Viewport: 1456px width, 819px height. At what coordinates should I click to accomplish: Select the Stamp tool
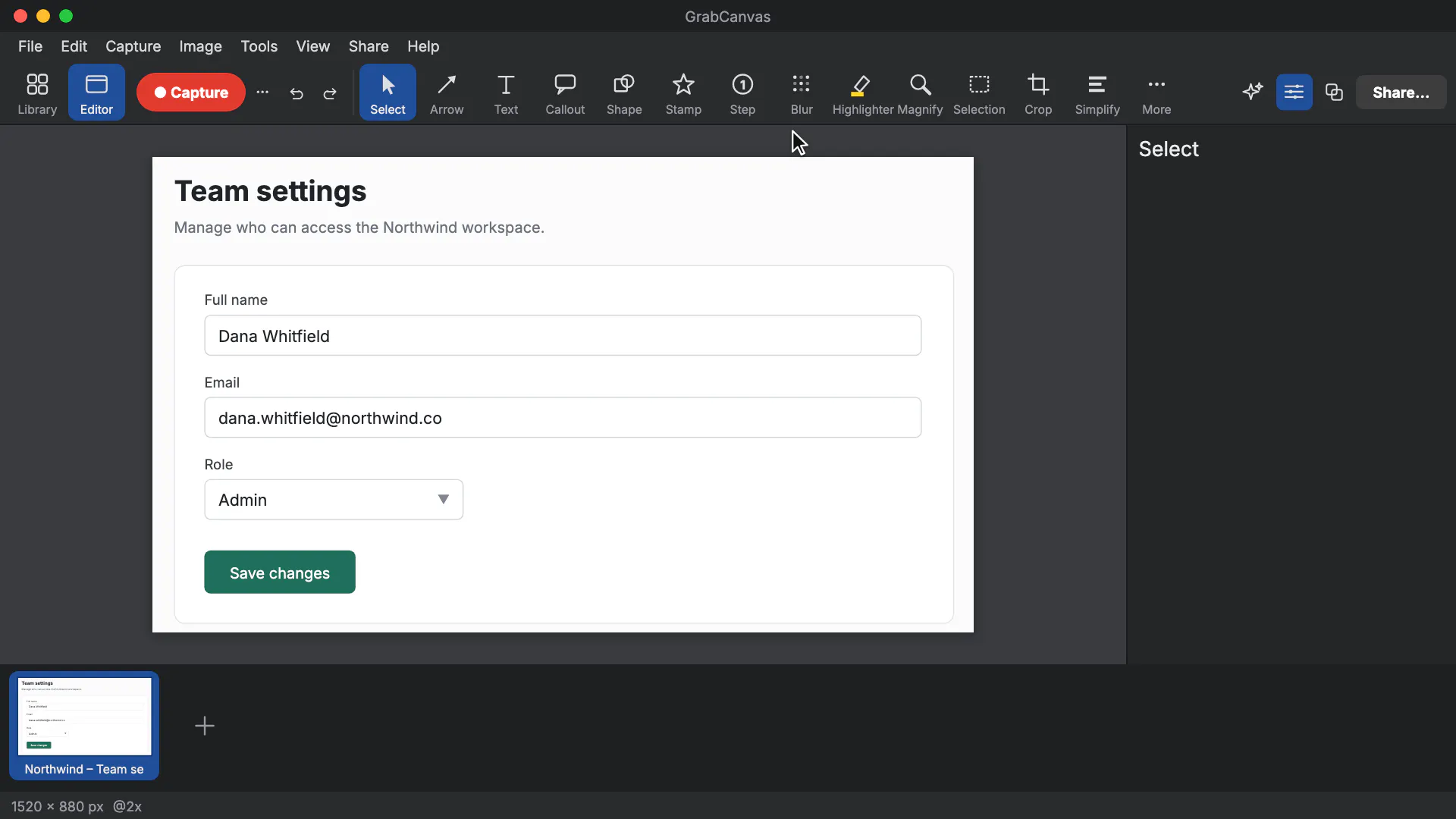[683, 93]
